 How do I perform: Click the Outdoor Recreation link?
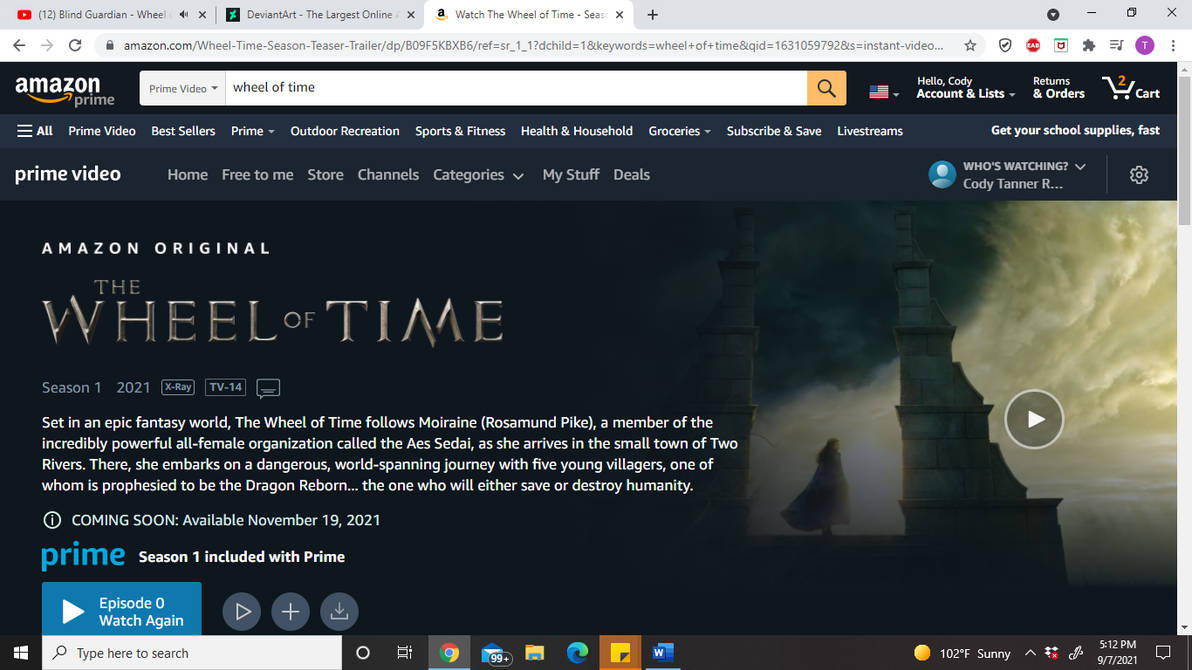[344, 131]
